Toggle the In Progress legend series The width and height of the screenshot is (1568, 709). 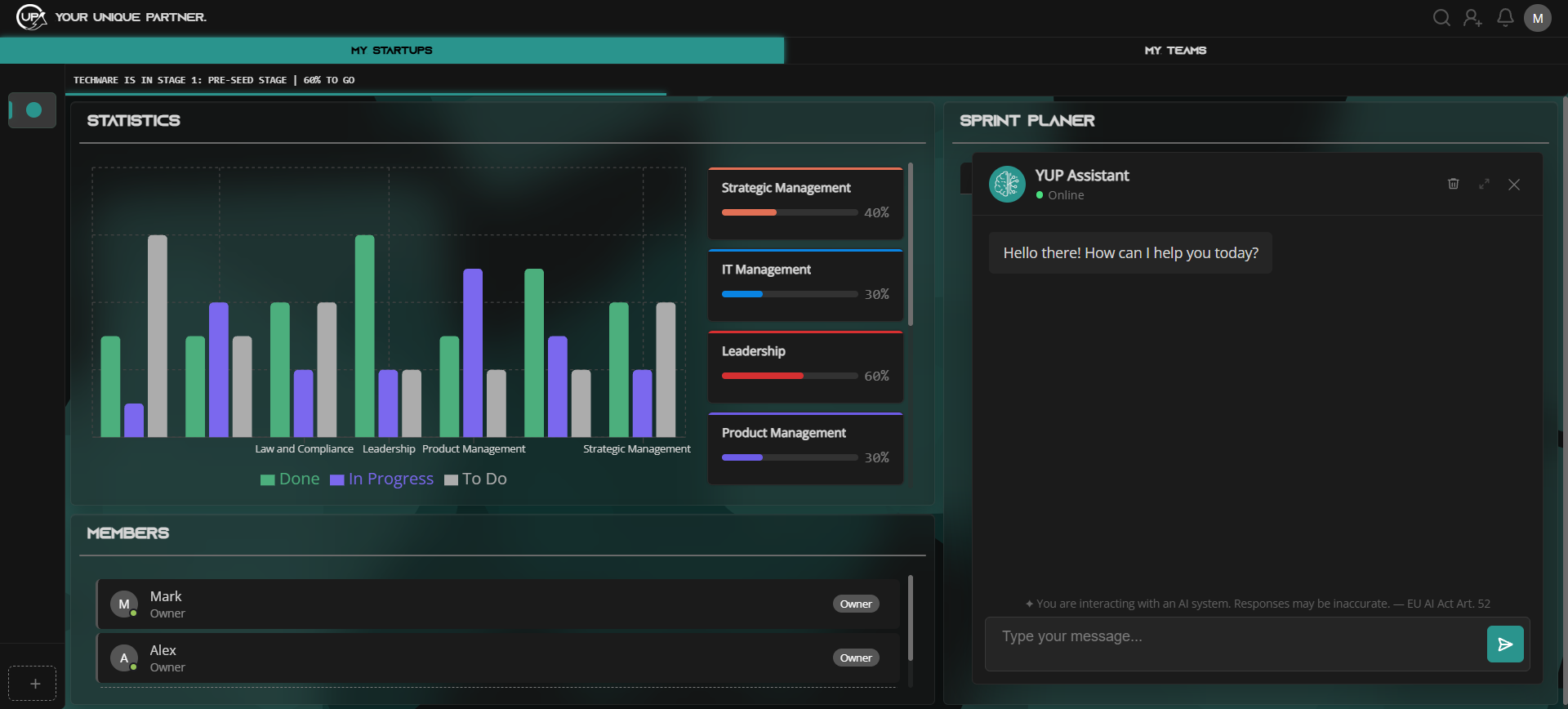(381, 479)
